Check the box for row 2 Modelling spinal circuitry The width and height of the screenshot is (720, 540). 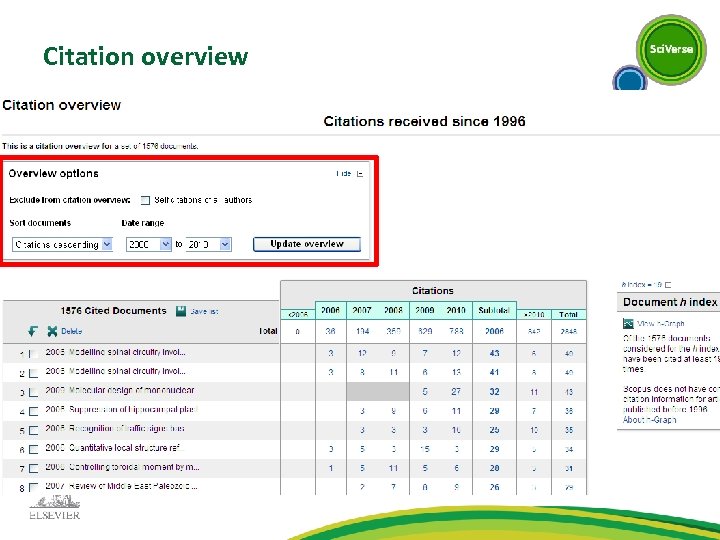pyautogui.click(x=33, y=373)
